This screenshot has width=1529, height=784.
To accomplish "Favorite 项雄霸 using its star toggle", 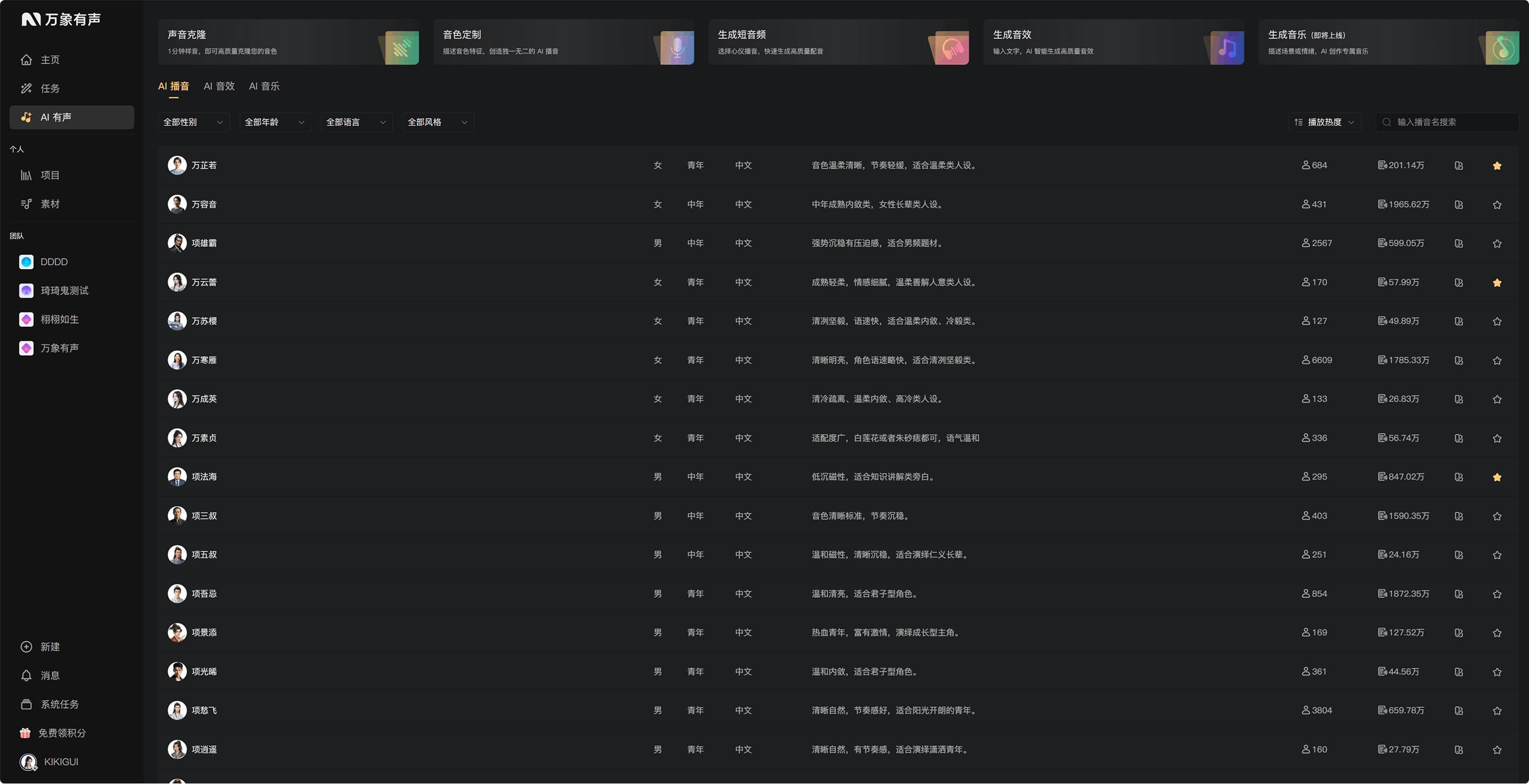I will coord(1497,243).
